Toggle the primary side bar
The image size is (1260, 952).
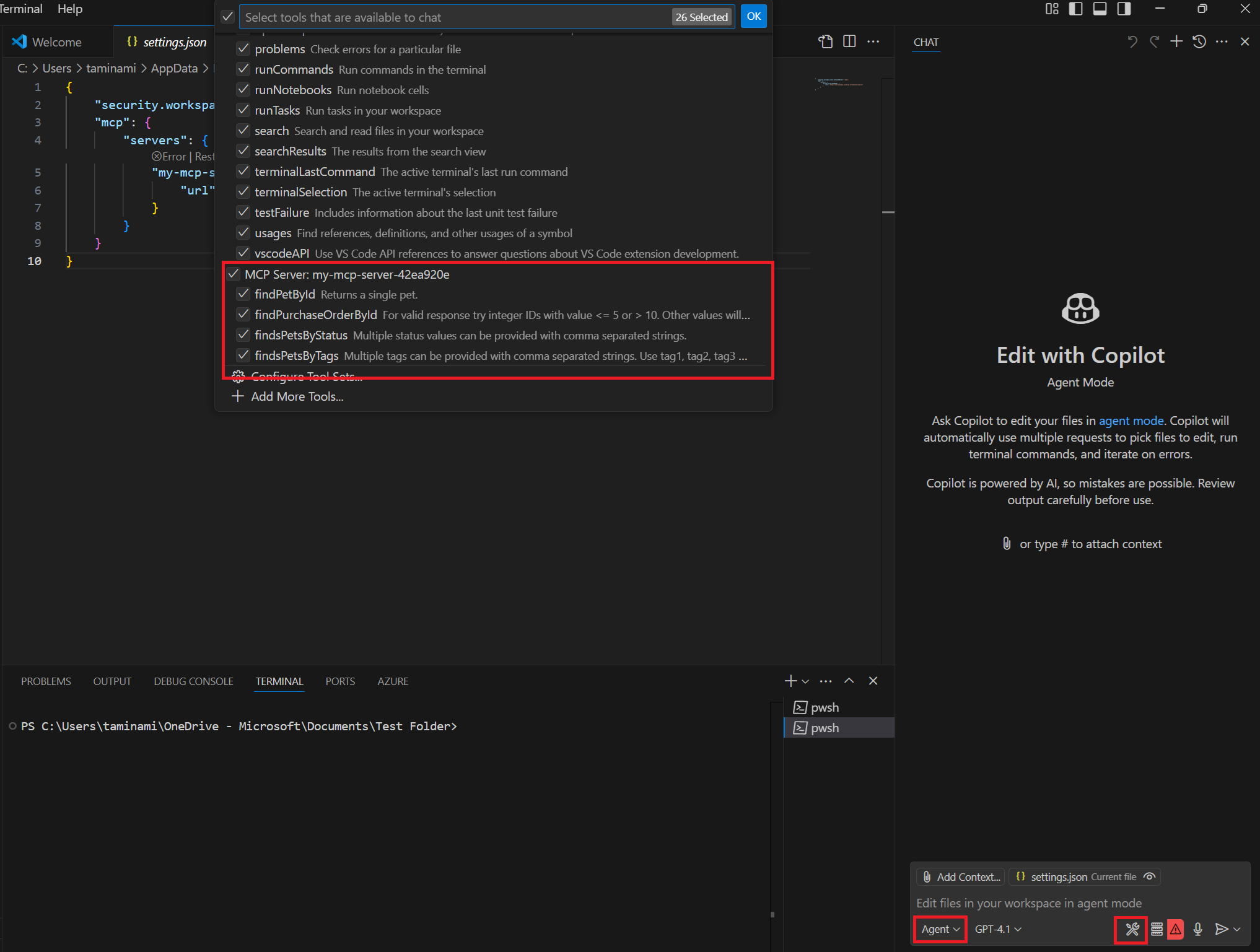pyautogui.click(x=1076, y=9)
